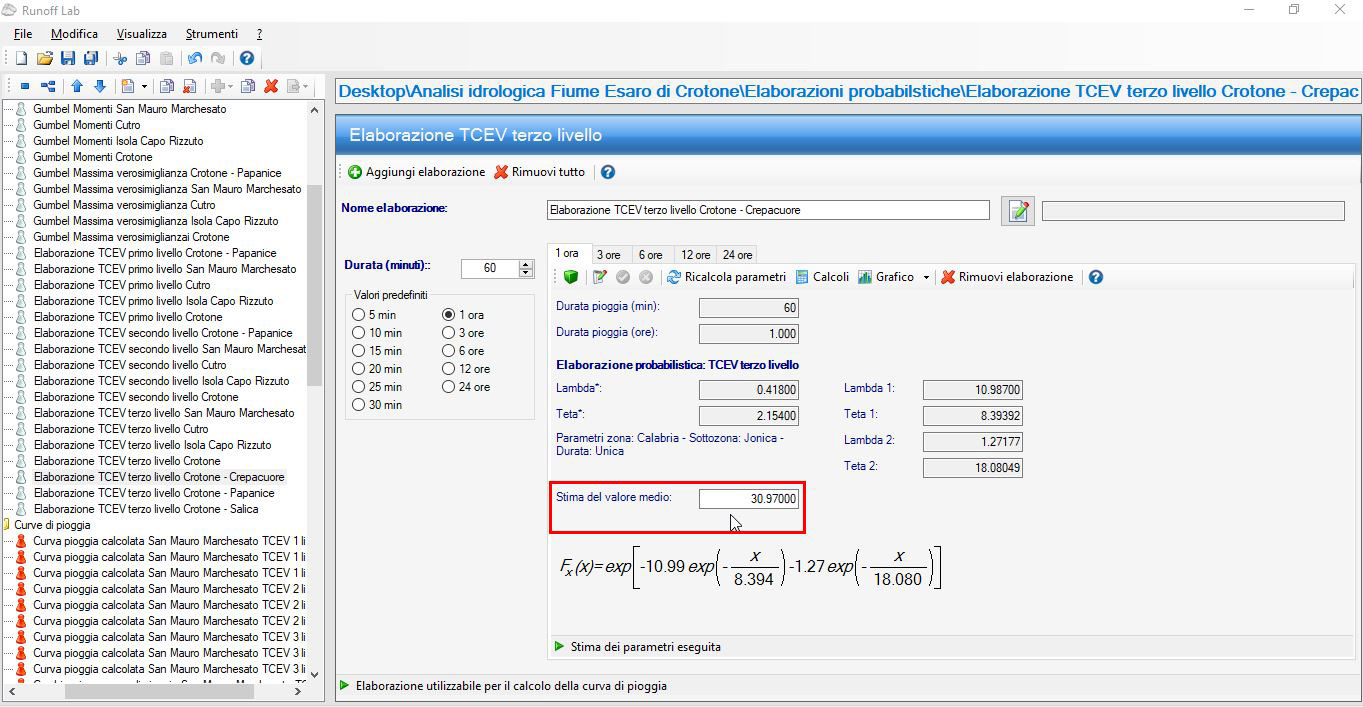Click Ricalcola parametri button

coord(726,277)
